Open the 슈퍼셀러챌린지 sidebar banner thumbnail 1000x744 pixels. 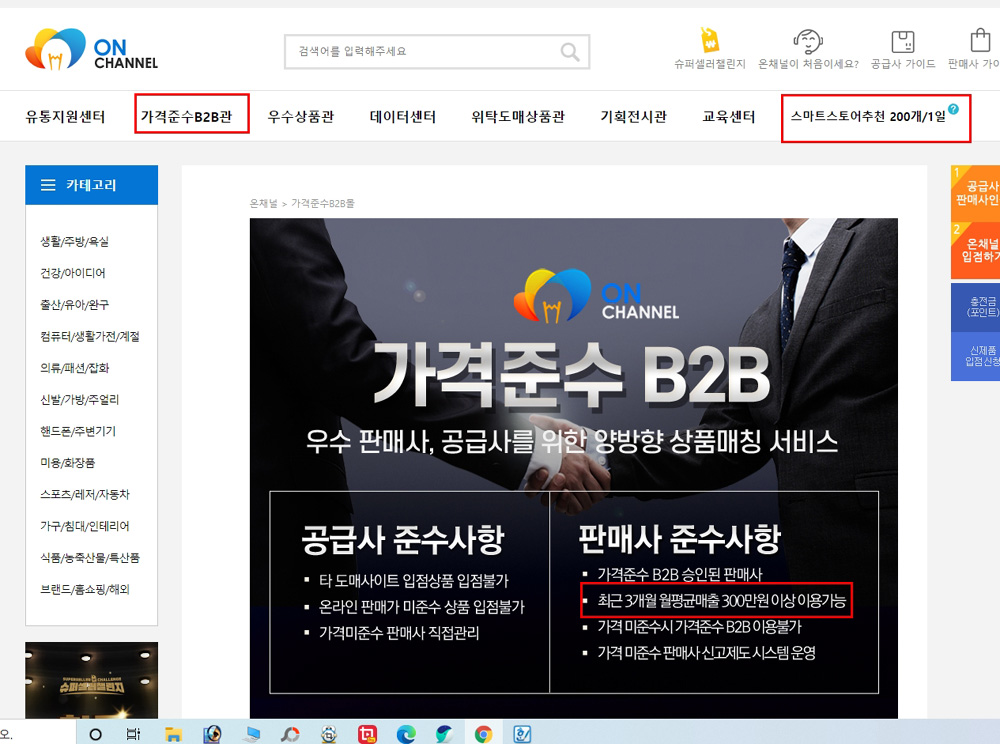91,680
